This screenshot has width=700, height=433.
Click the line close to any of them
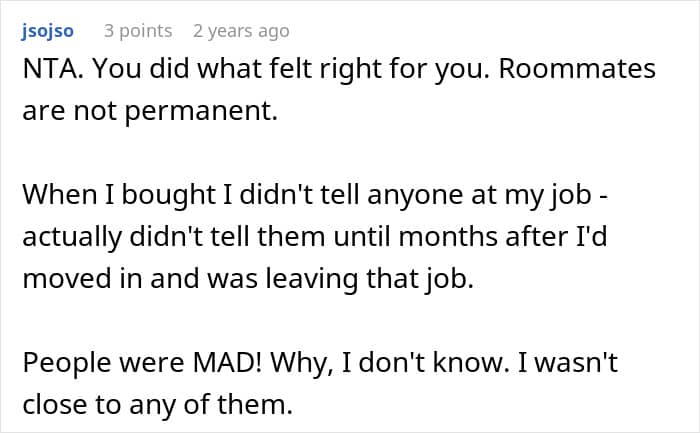[x=158, y=405]
